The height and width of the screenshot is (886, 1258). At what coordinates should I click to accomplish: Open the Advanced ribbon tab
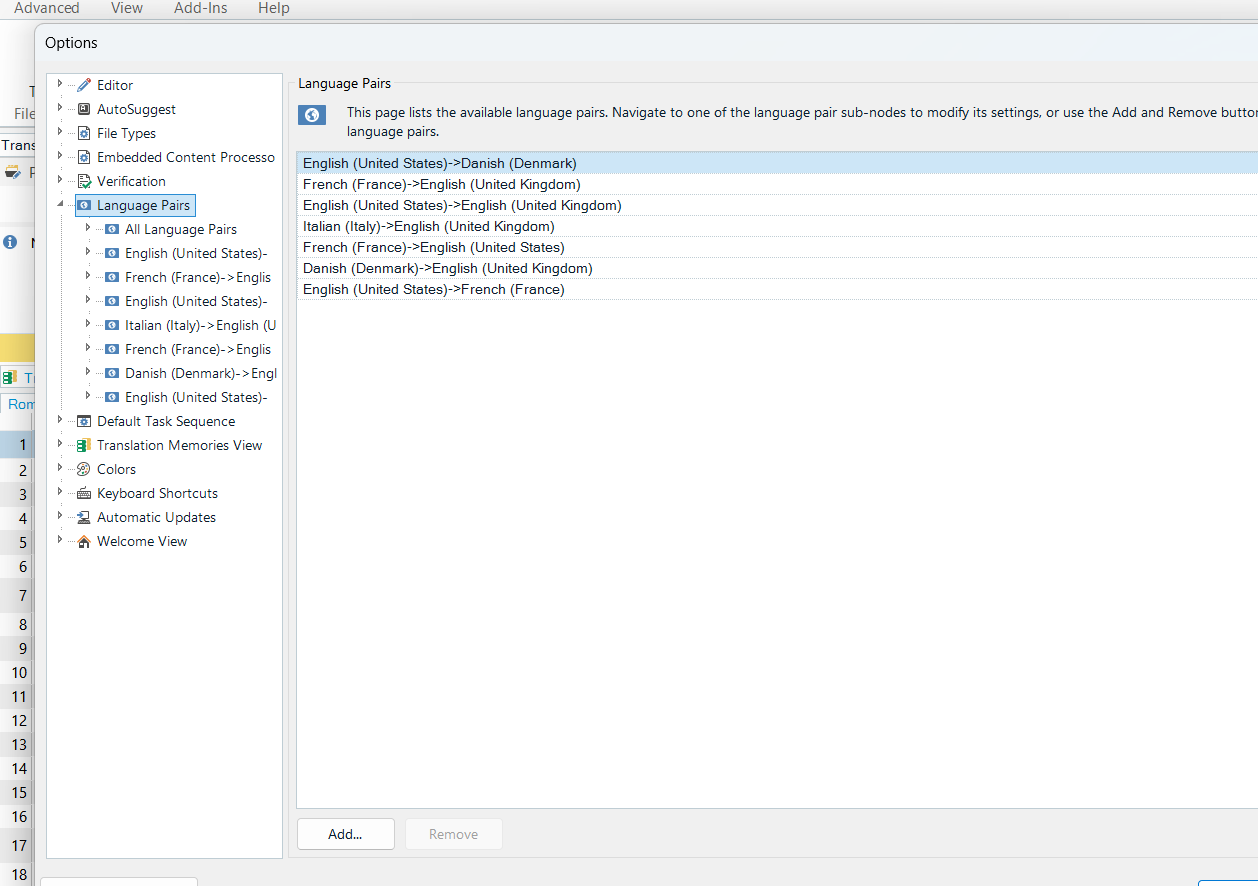pyautogui.click(x=46, y=8)
